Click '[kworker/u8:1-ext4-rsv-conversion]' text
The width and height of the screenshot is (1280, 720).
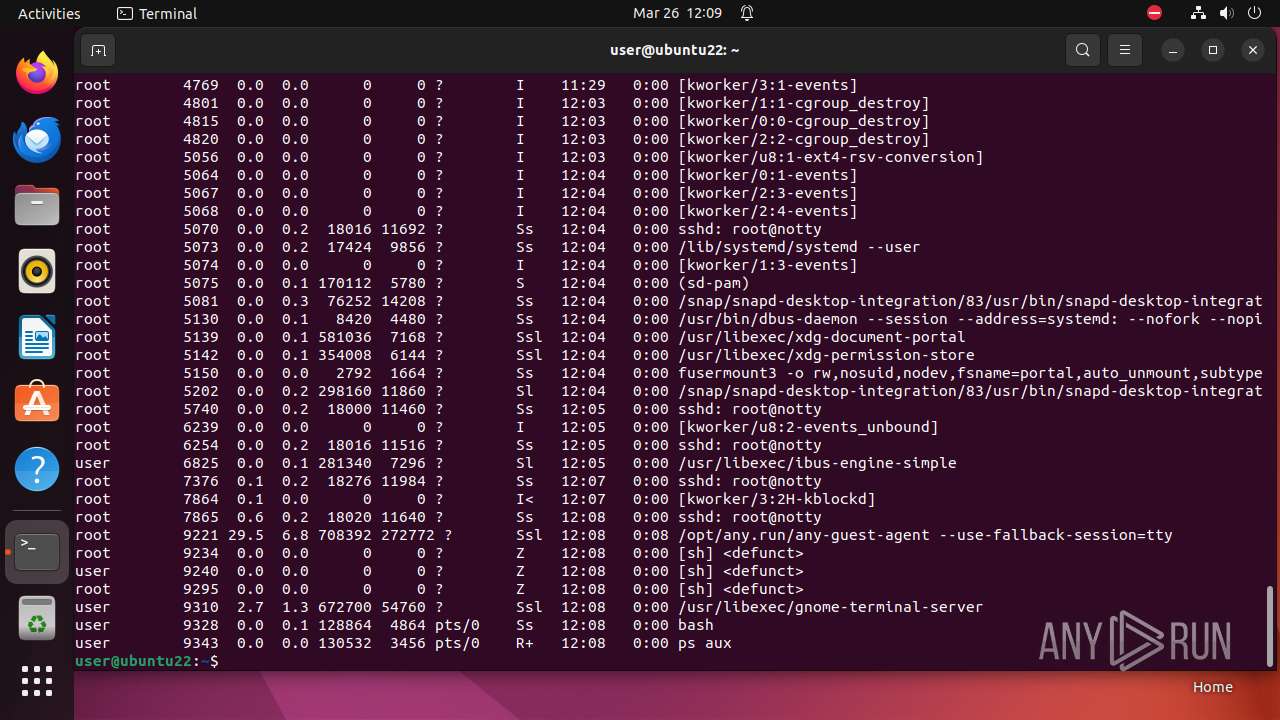(831, 157)
